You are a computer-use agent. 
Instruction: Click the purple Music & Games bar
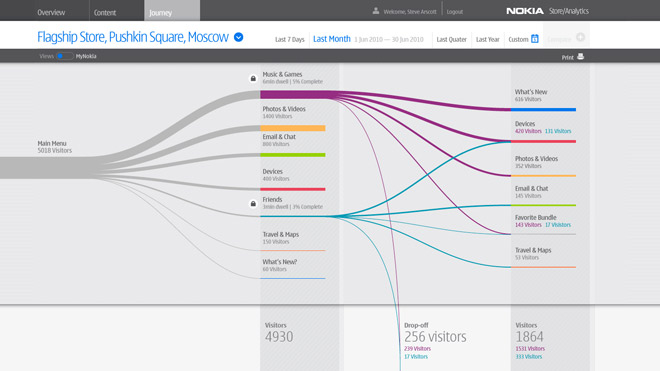pyautogui.click(x=299, y=95)
